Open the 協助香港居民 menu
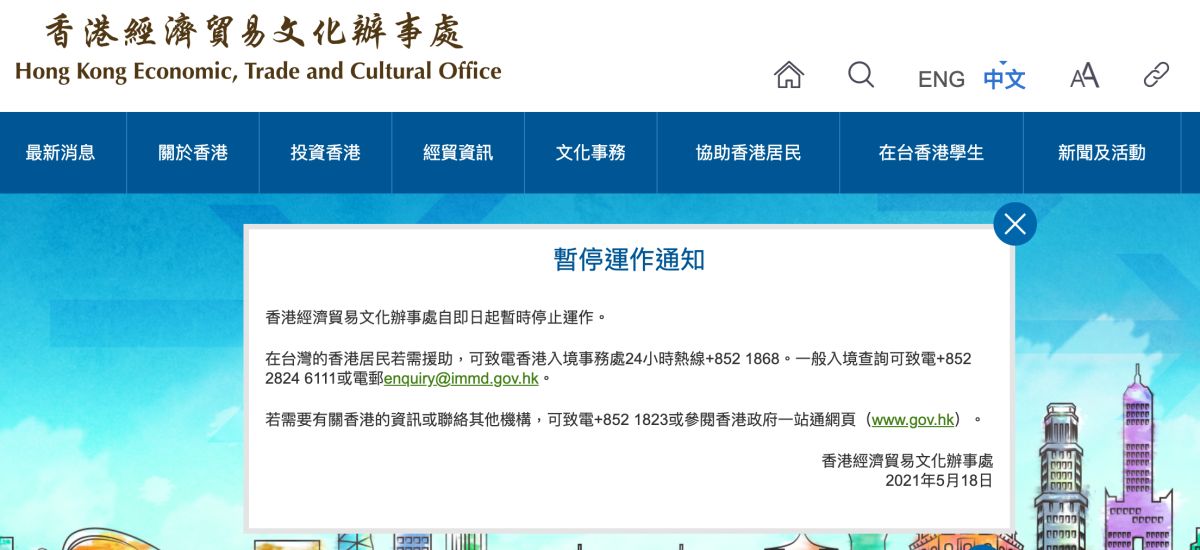This screenshot has width=1200, height=550. coord(748,153)
